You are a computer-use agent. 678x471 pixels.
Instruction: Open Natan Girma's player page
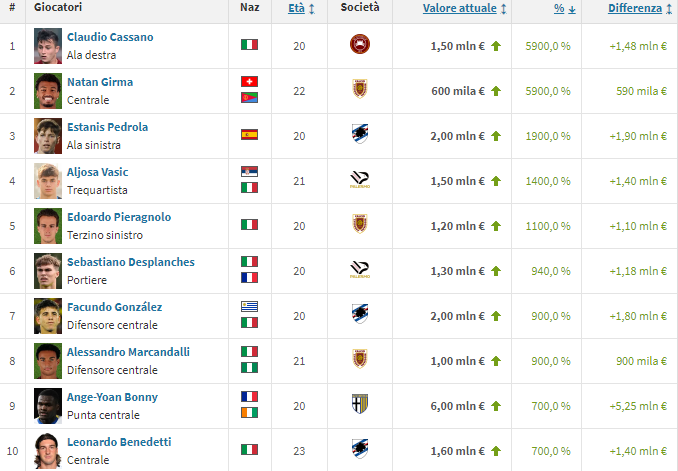[100, 82]
